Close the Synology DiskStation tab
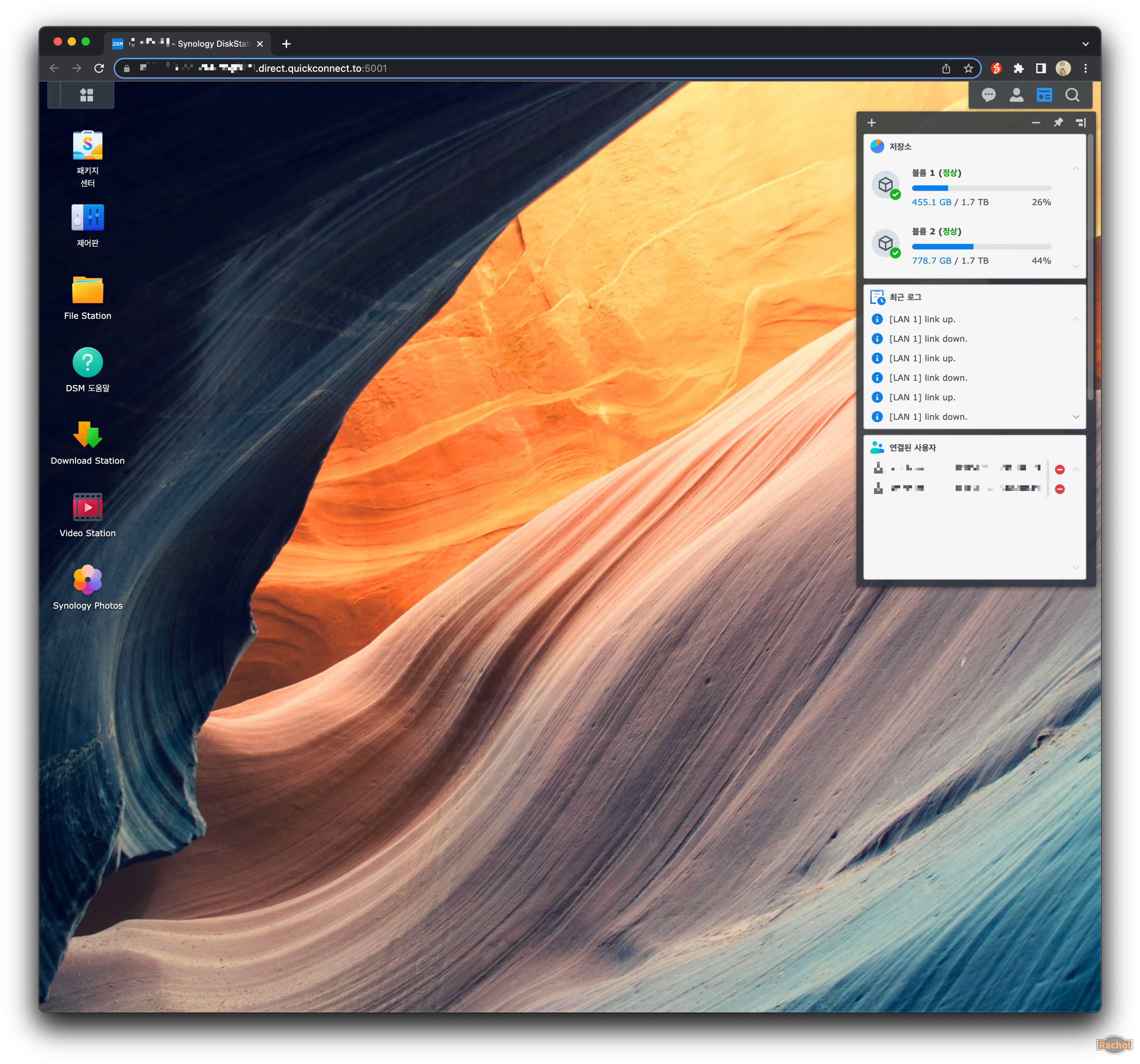Screen dimensions: 1140x1064 click(x=260, y=44)
